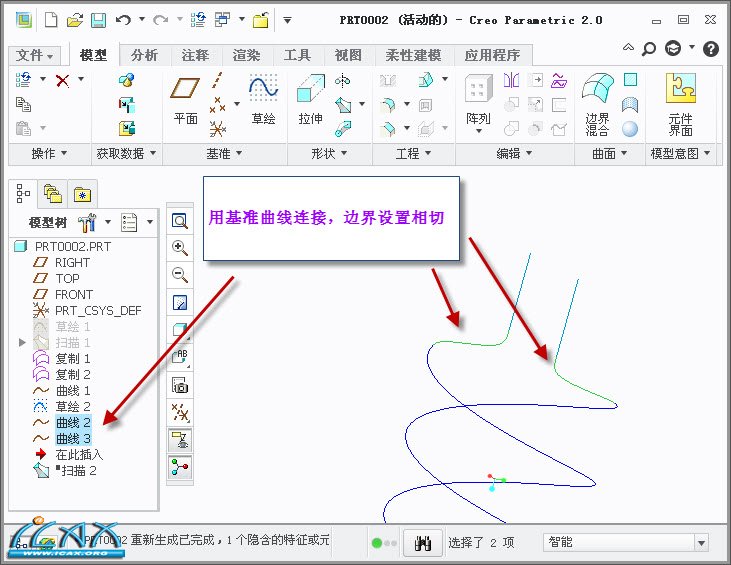731x565 pixels.
Task: Open the Pattern (阵列) tool
Action: [x=478, y=103]
